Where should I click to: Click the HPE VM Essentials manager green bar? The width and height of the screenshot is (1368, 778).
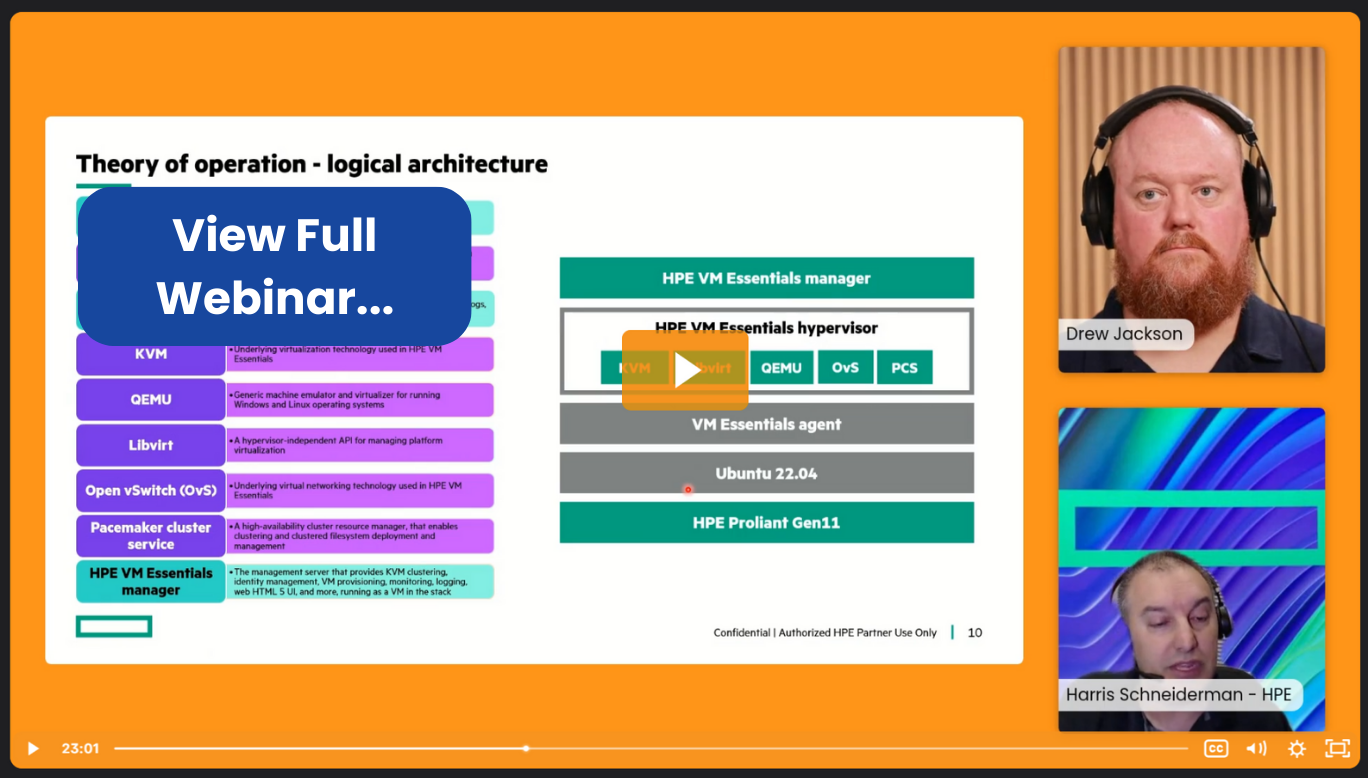[766, 278]
